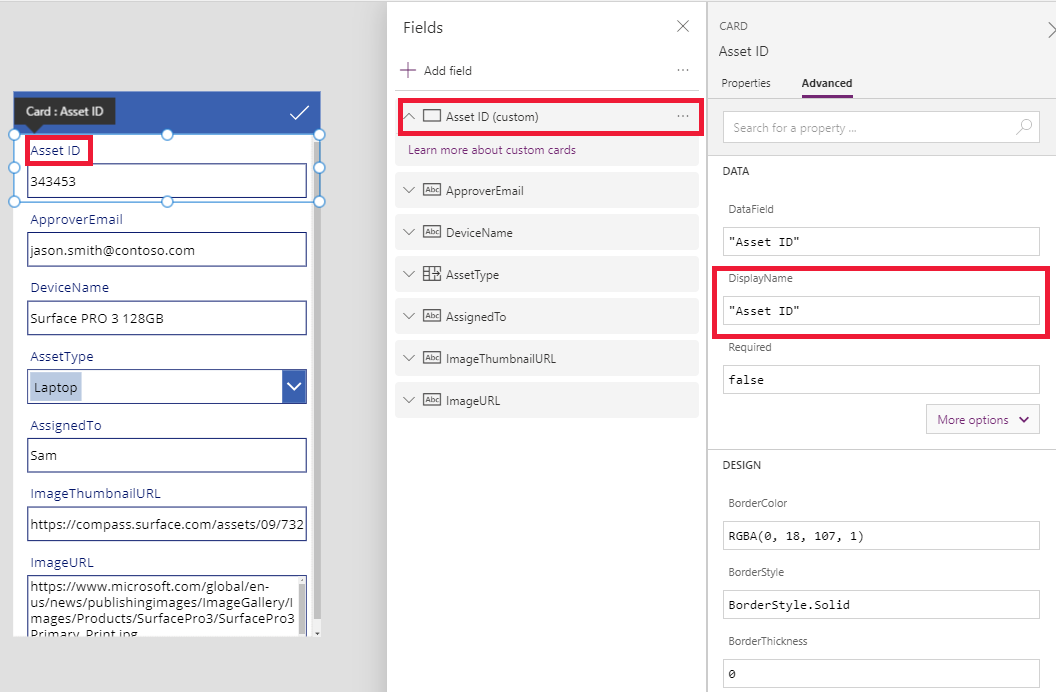Select the Advanced tab
Image resolution: width=1056 pixels, height=692 pixels.
pyautogui.click(x=827, y=83)
